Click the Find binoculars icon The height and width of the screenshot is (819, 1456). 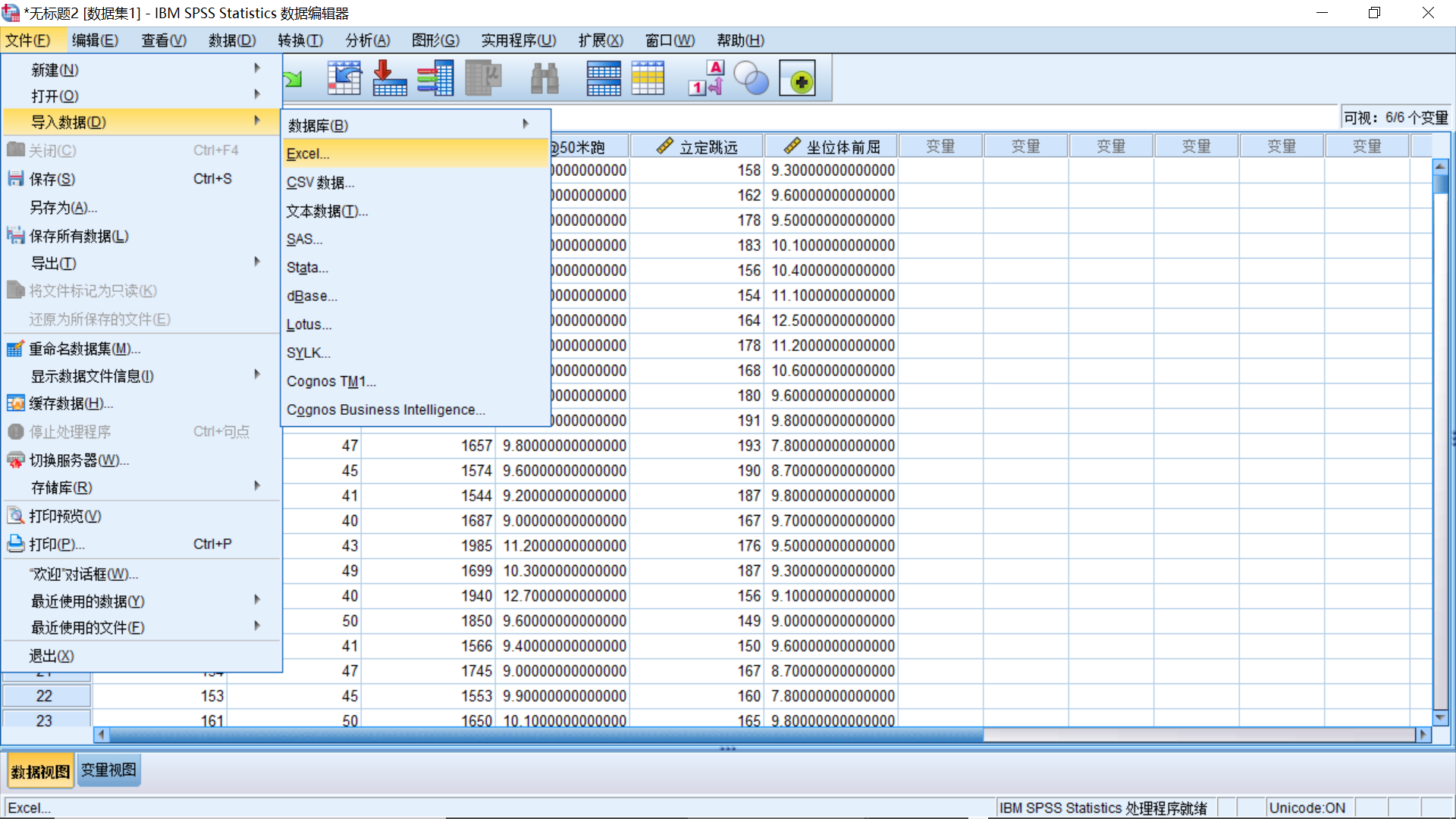(544, 78)
